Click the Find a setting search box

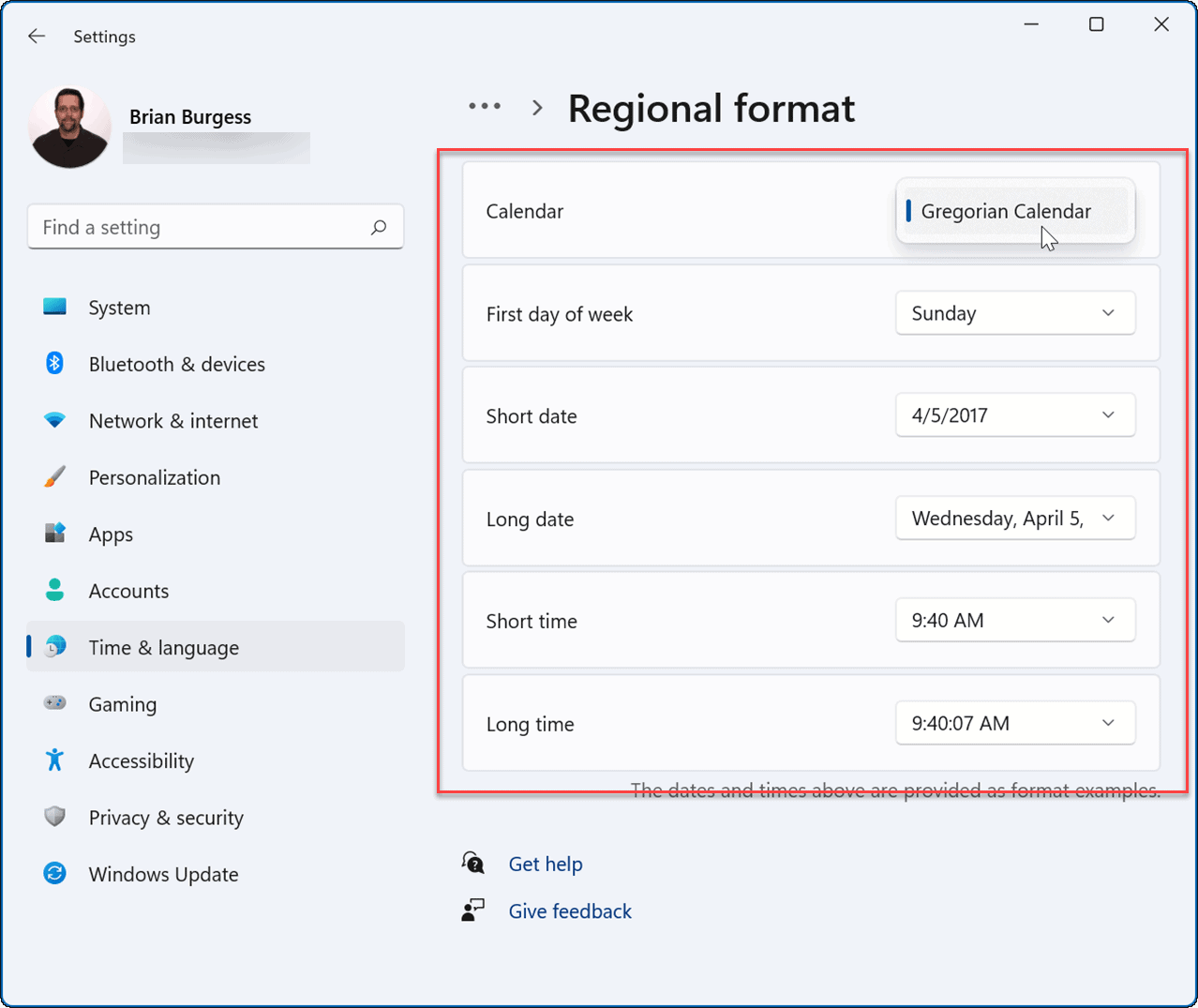click(202, 227)
